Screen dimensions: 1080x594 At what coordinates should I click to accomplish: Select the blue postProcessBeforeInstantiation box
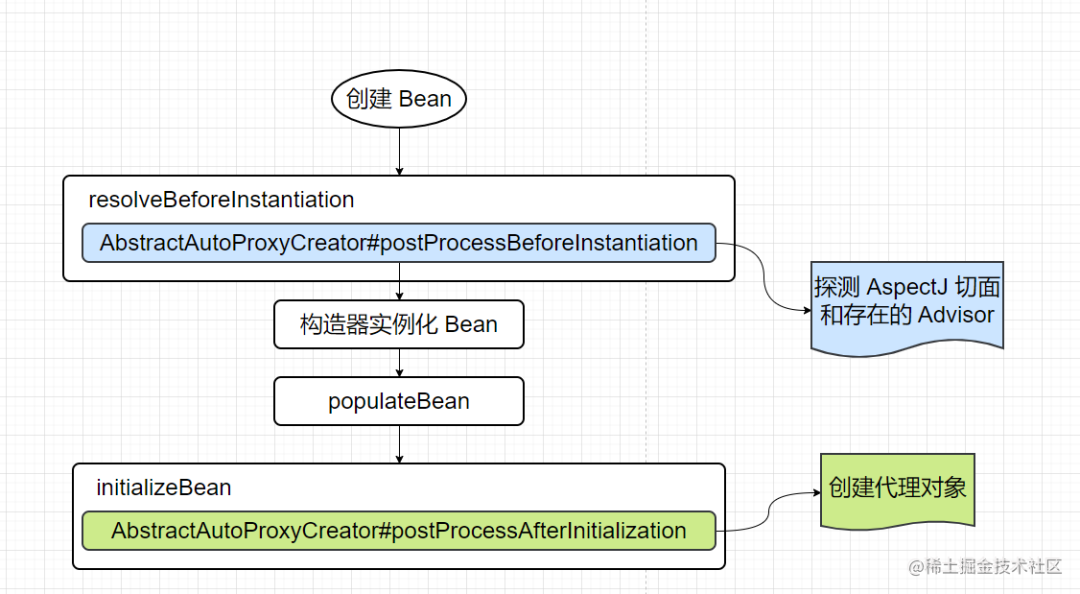tap(398, 243)
